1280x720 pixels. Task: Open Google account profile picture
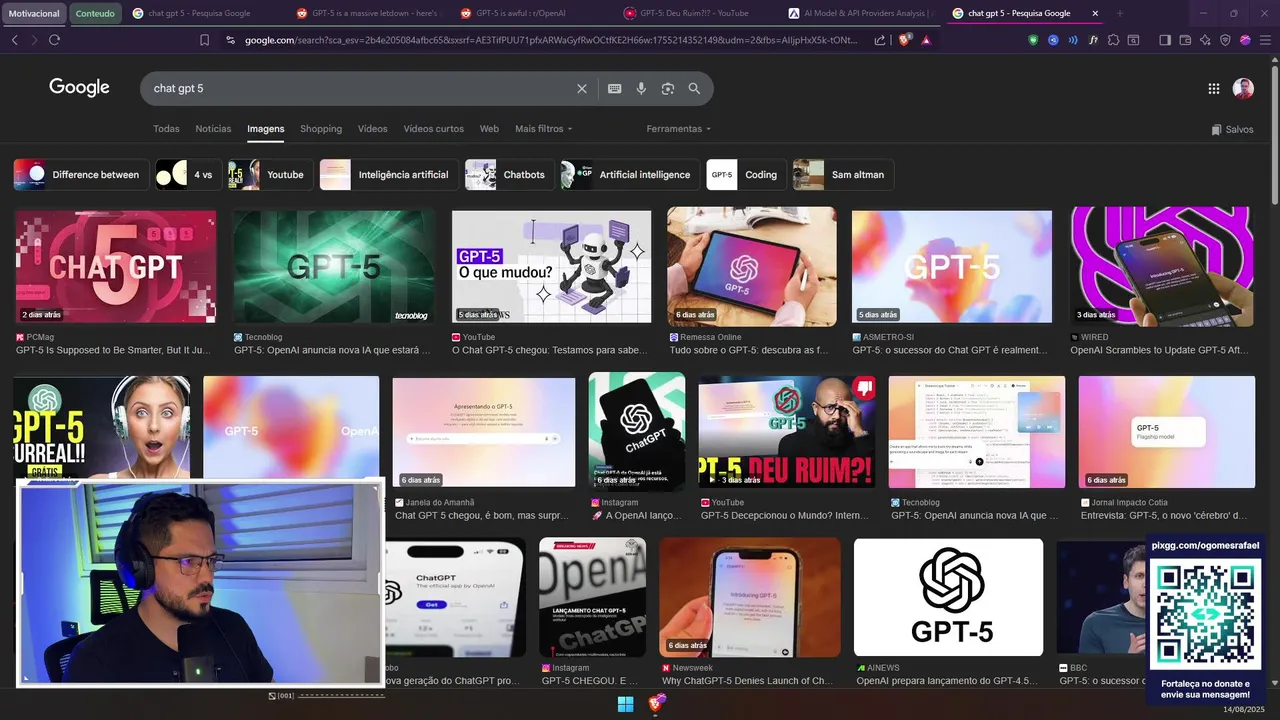coord(1243,88)
